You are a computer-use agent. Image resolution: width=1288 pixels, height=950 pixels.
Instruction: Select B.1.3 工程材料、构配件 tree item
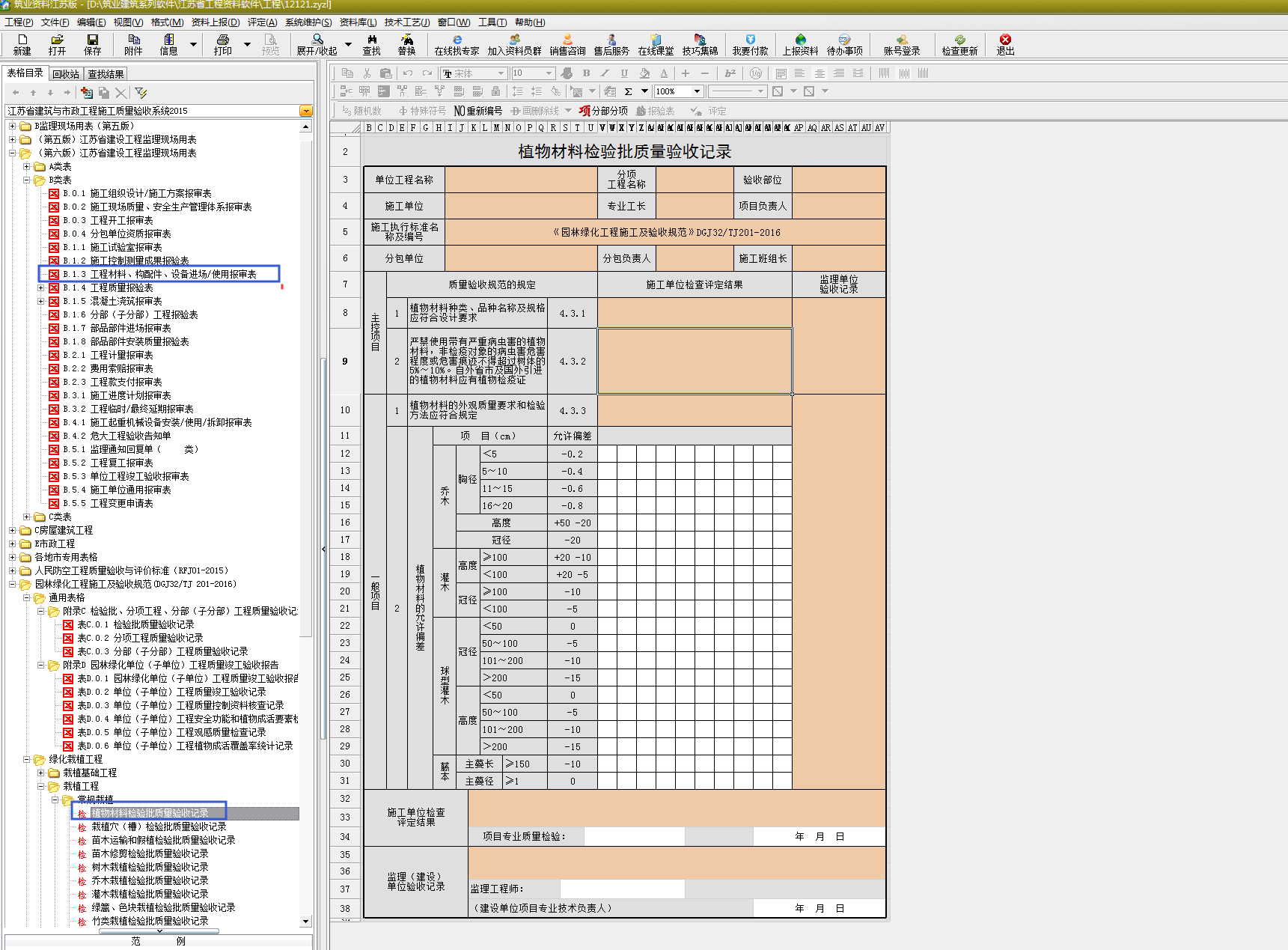[159, 275]
